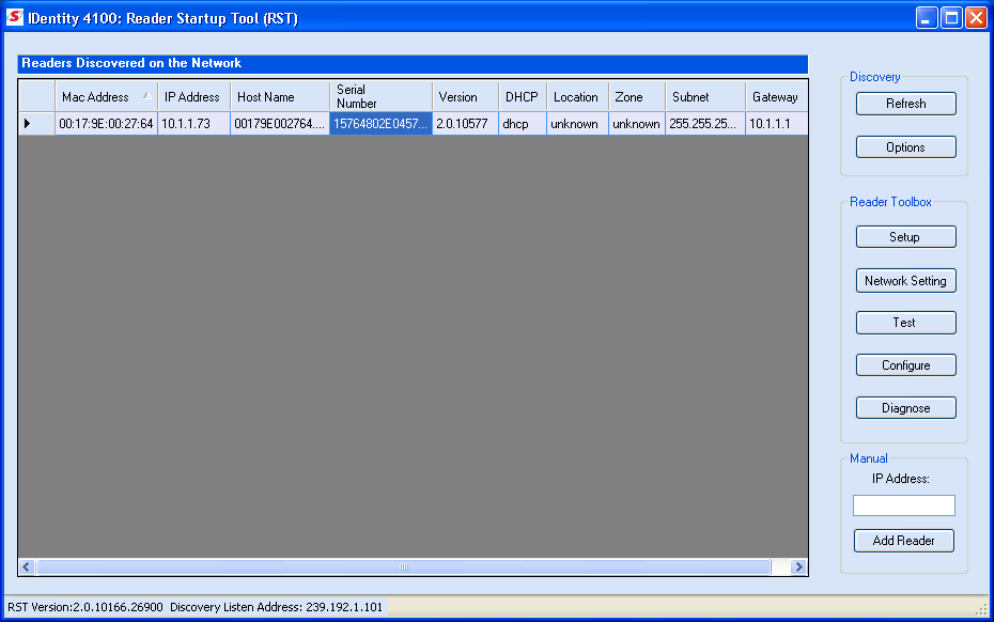Click the Zone column header

click(x=636, y=97)
